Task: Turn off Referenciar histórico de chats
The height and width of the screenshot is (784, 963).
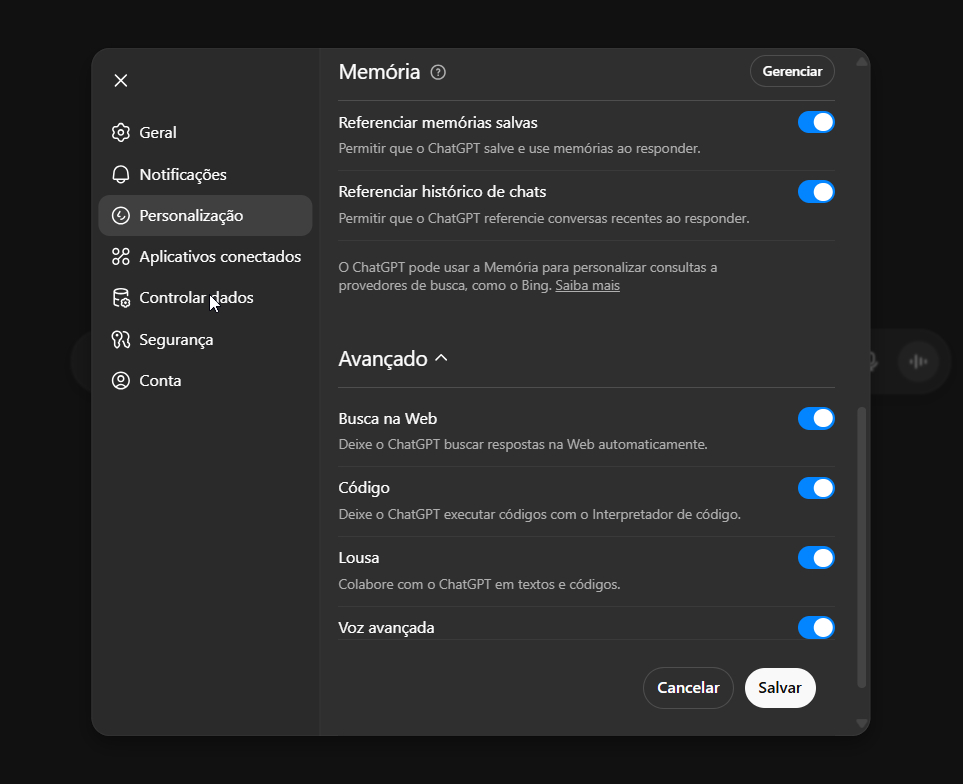Action: [816, 191]
